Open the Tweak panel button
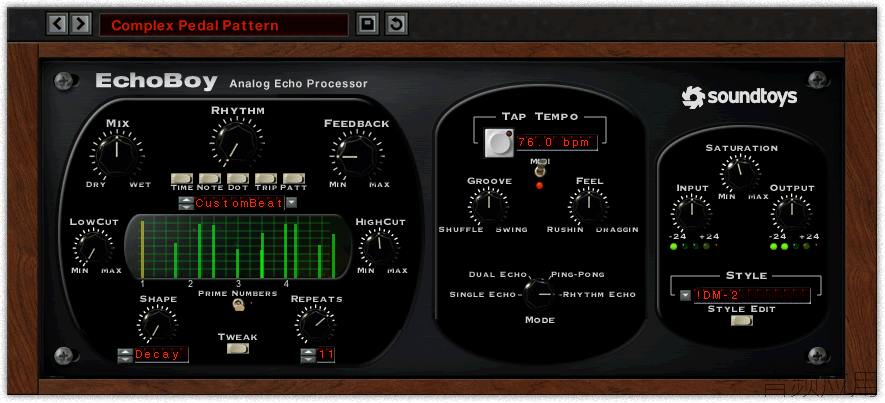The height and width of the screenshot is (403, 885). click(238, 348)
